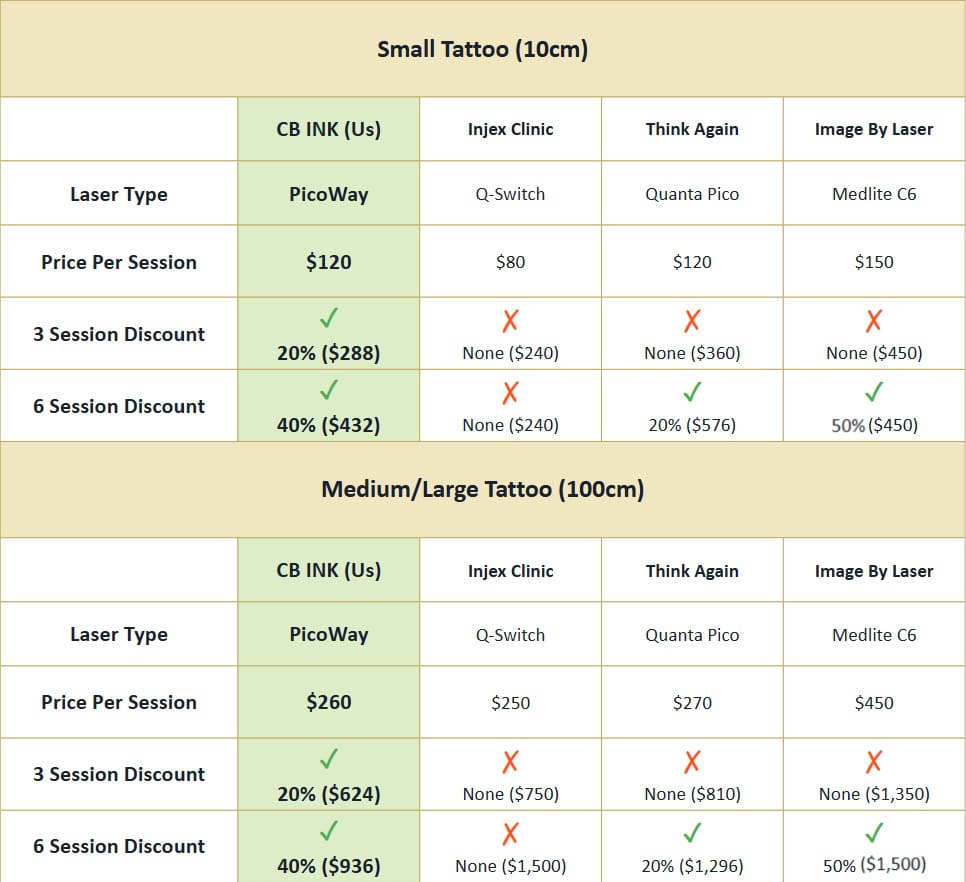Click red X above None ($810)
This screenshot has height=882, width=966.
(692, 762)
